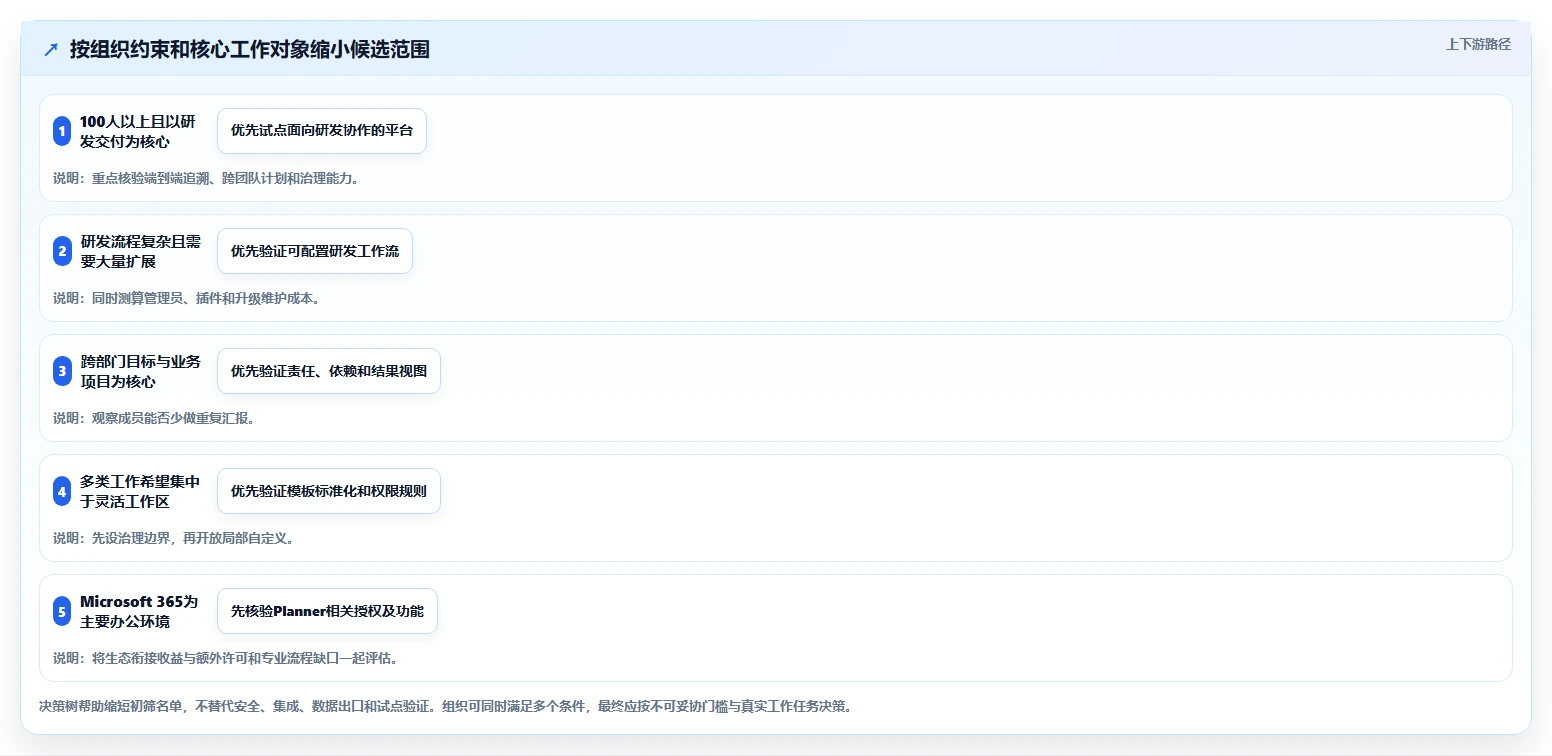
Task: Click 先核验Planner相关授权及功能 button
Action: pyautogui.click(x=327, y=611)
